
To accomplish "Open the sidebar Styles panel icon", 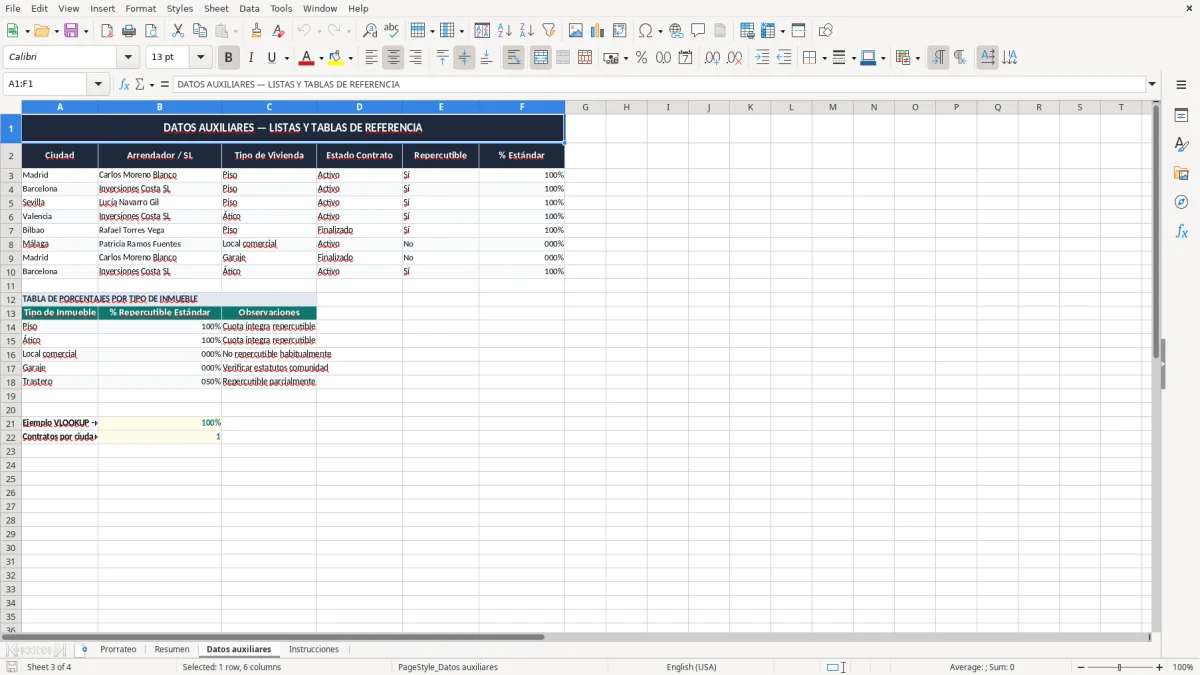I will point(1181,145).
